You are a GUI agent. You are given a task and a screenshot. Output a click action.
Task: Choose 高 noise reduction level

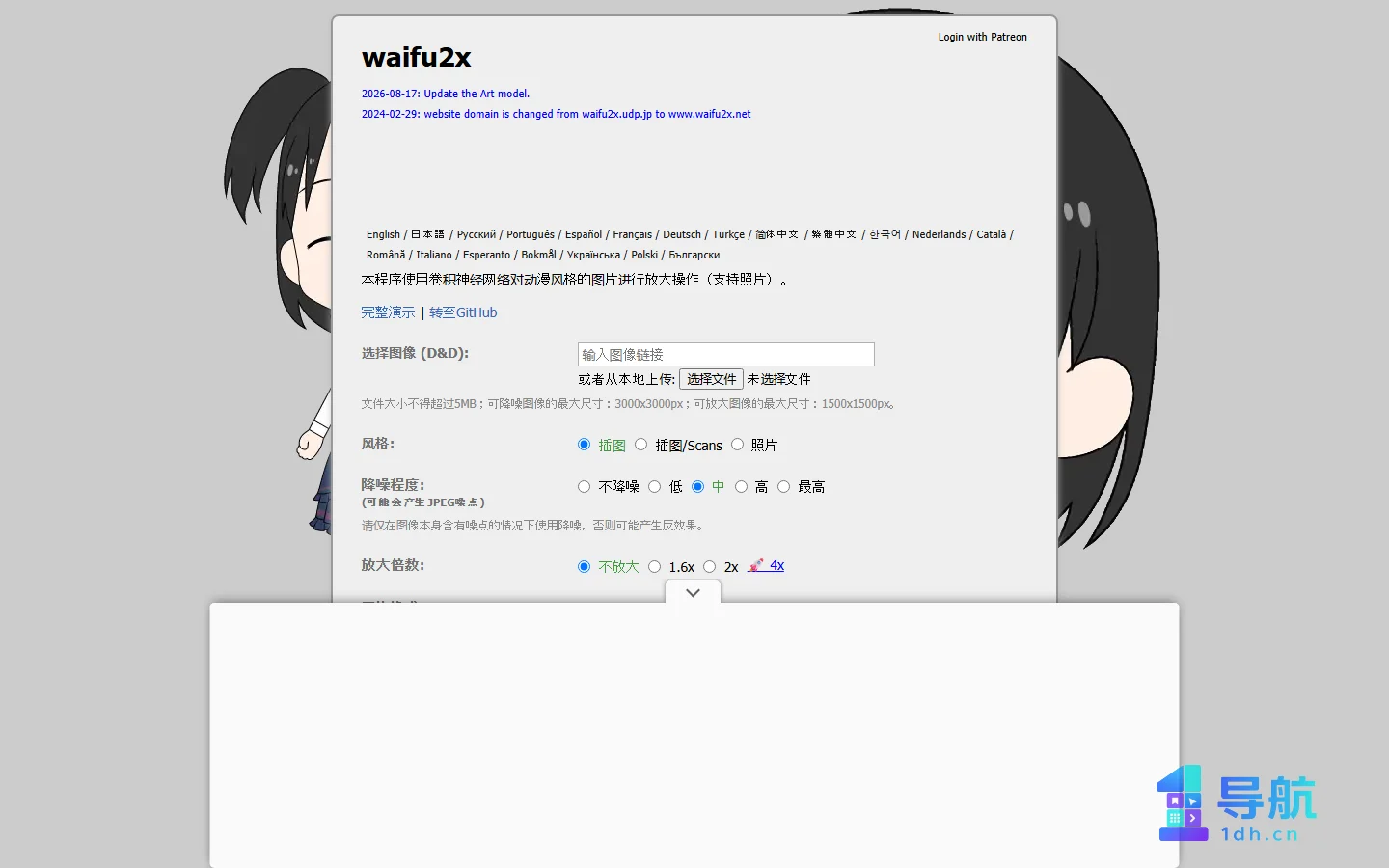pyautogui.click(x=741, y=487)
